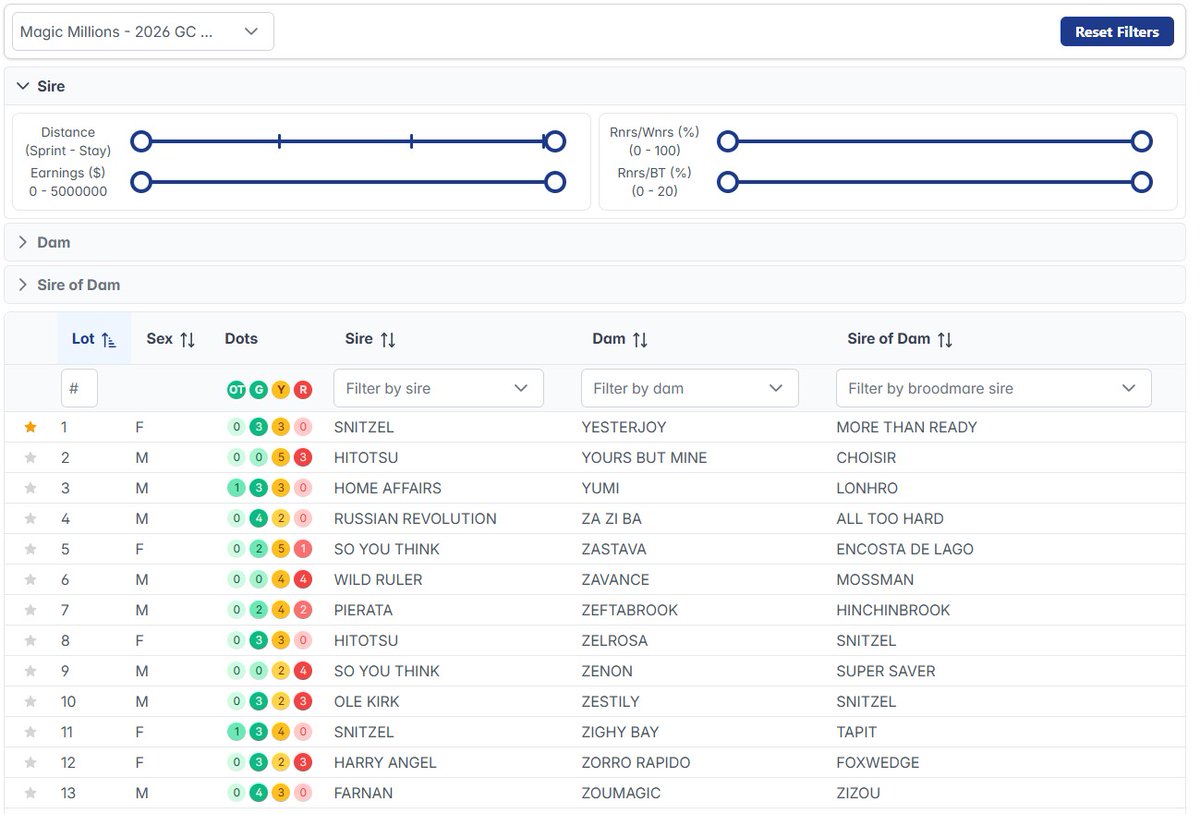Image resolution: width=1200 pixels, height=814 pixels.
Task: Select broodmare sire ENCOSTA DE LAGO
Action: tap(905, 549)
